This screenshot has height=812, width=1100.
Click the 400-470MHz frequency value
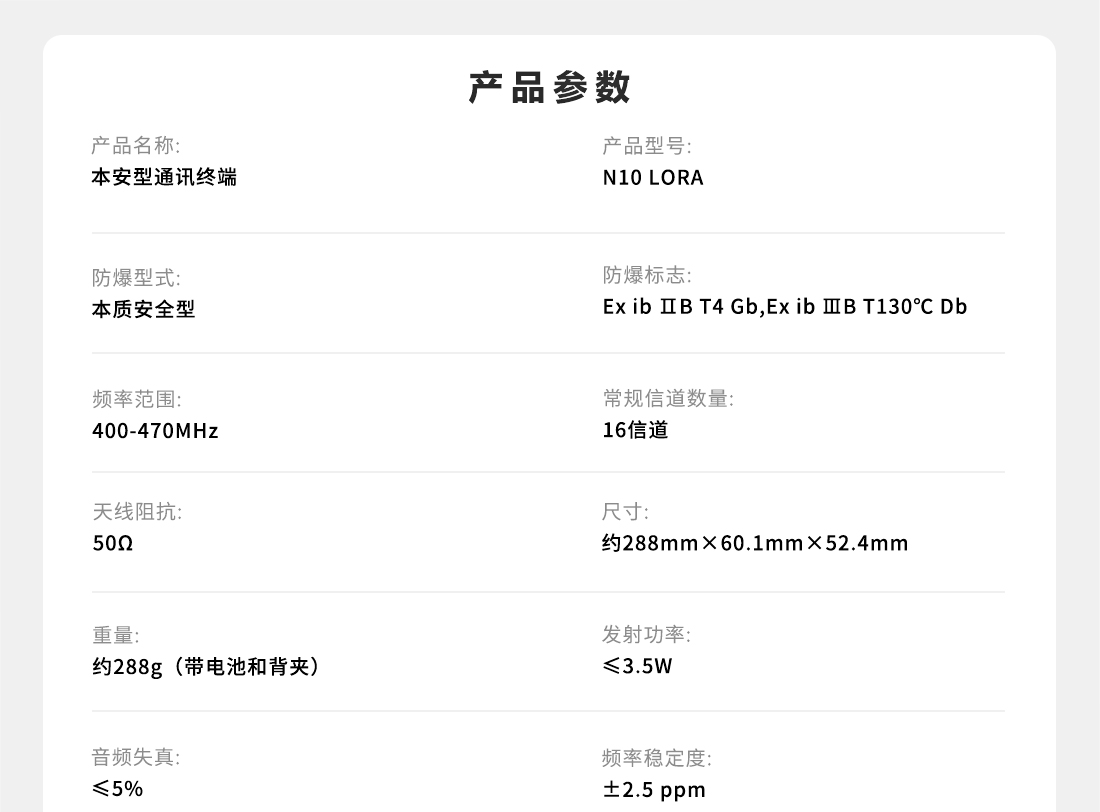click(x=156, y=430)
